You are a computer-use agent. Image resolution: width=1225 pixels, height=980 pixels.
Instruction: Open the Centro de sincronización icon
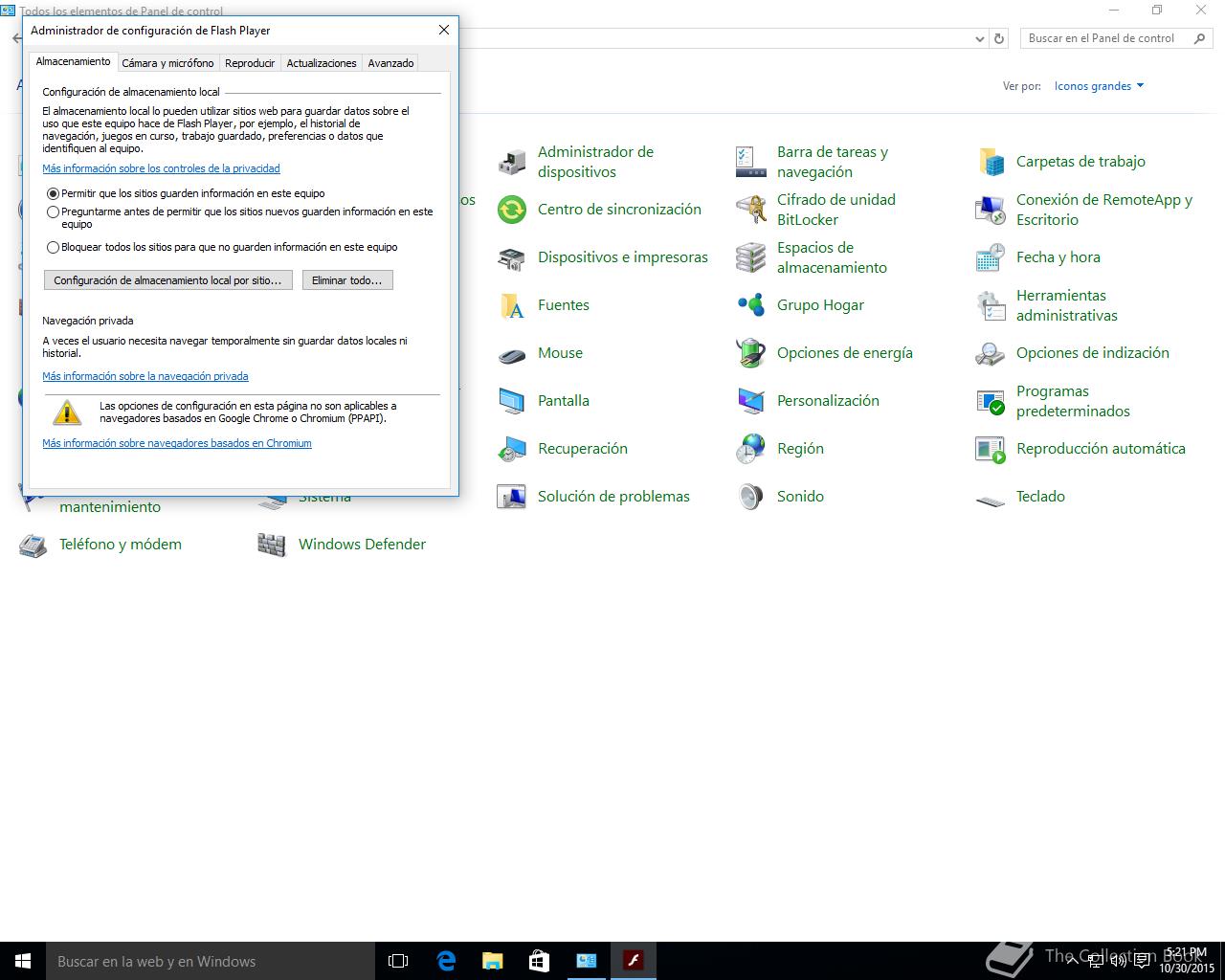[x=512, y=210]
